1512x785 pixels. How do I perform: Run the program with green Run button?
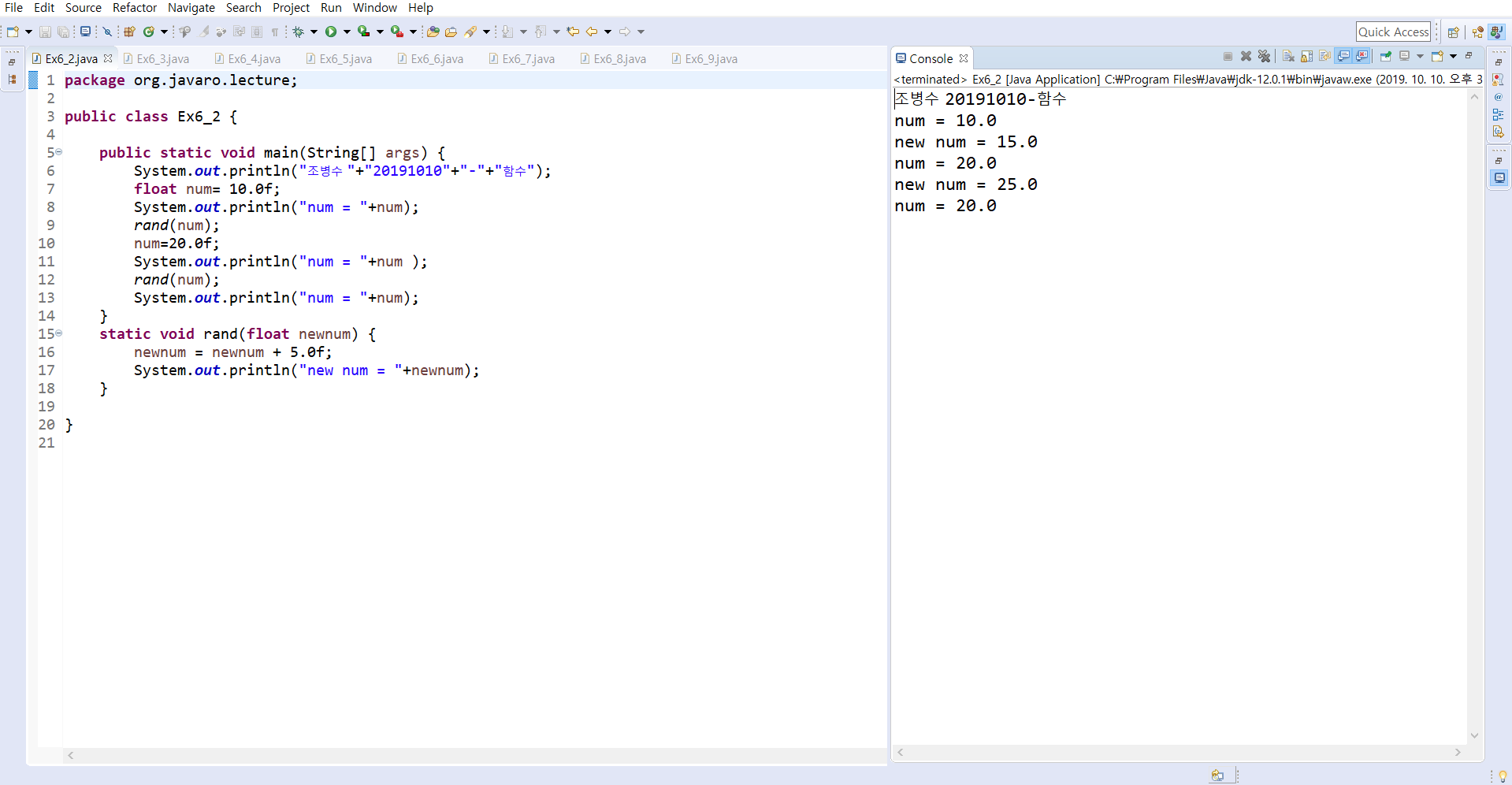331,32
